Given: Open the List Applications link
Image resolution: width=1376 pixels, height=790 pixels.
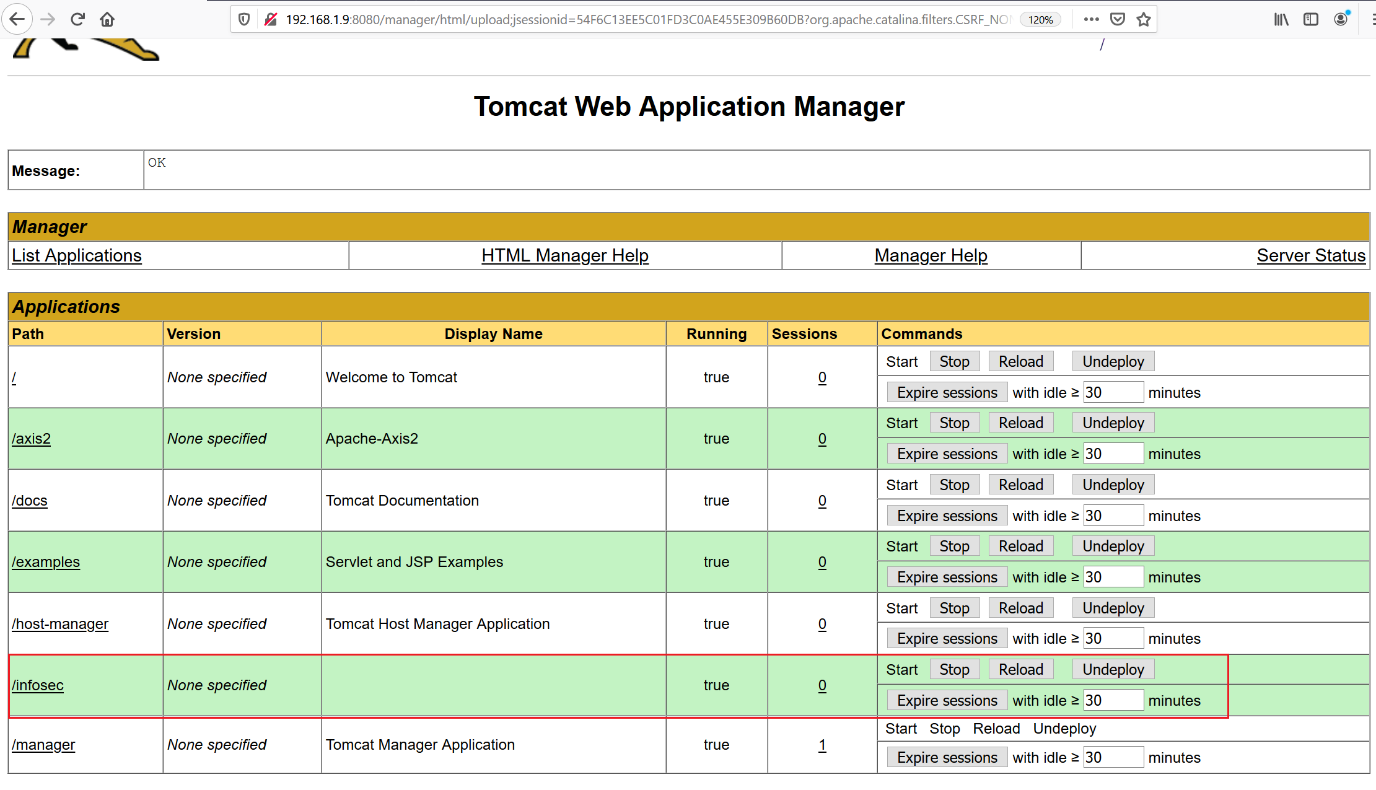Looking at the screenshot, I should click(77, 256).
